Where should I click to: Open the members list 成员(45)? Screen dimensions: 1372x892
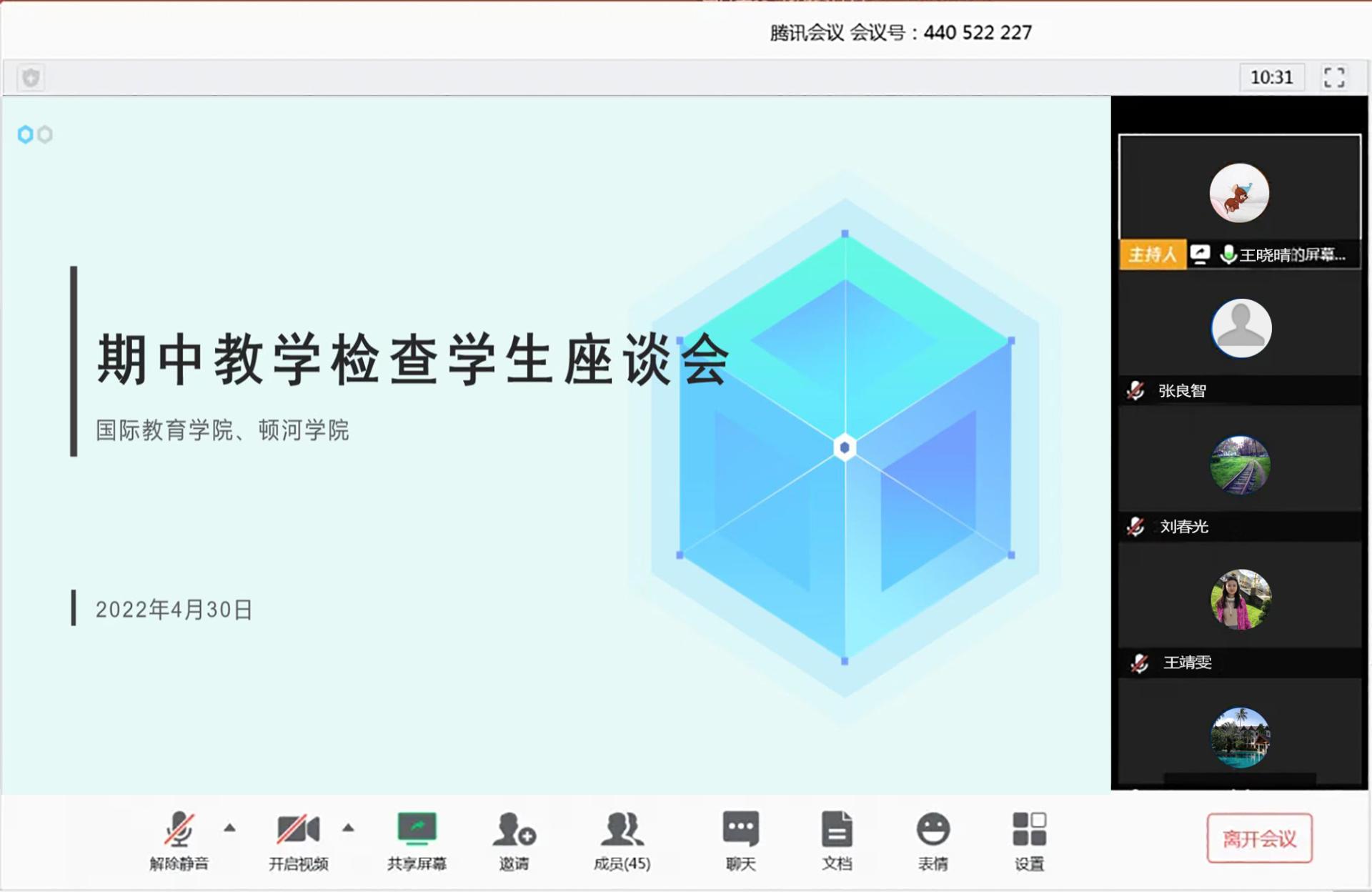[x=622, y=841]
